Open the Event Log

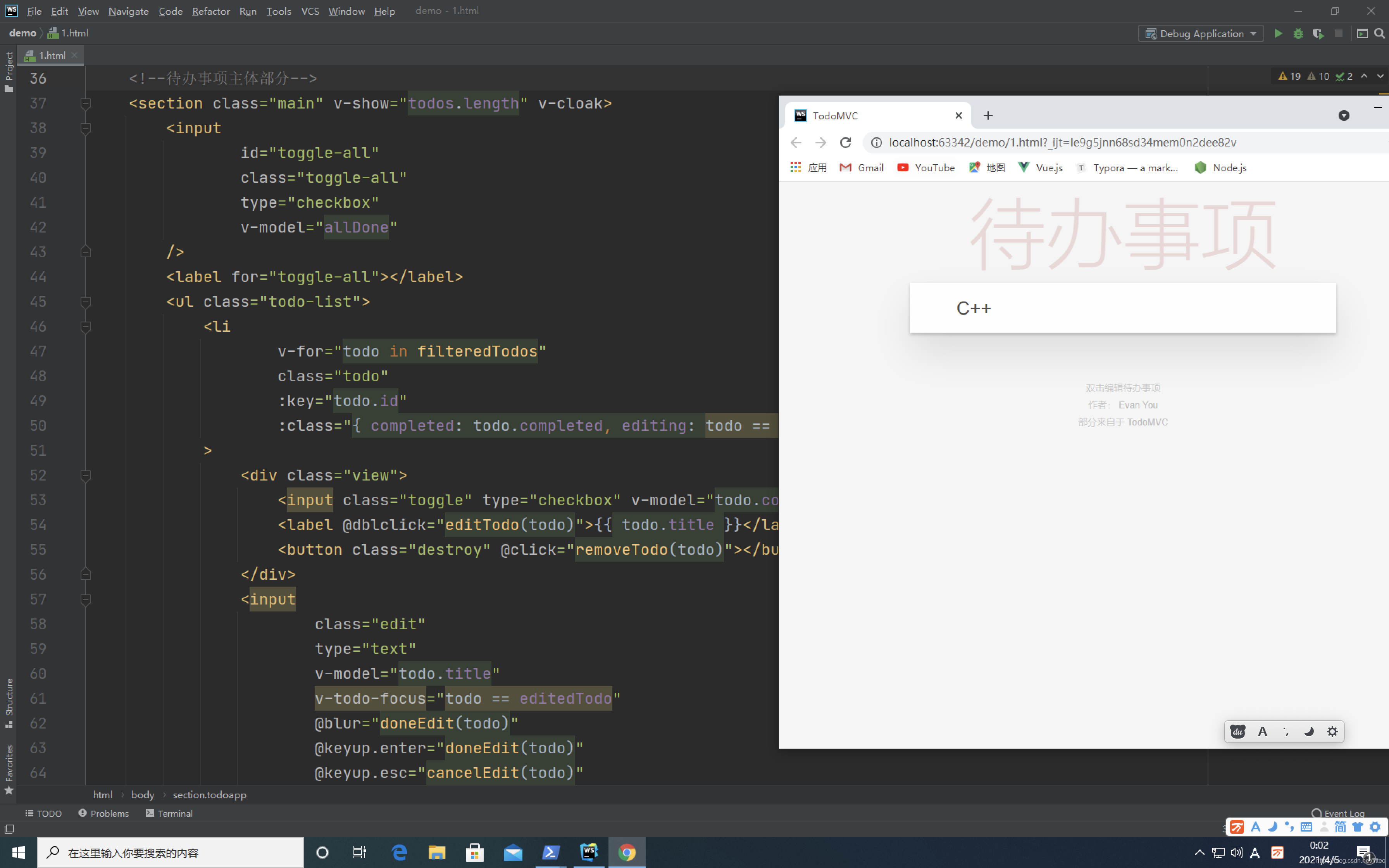coord(1338,813)
